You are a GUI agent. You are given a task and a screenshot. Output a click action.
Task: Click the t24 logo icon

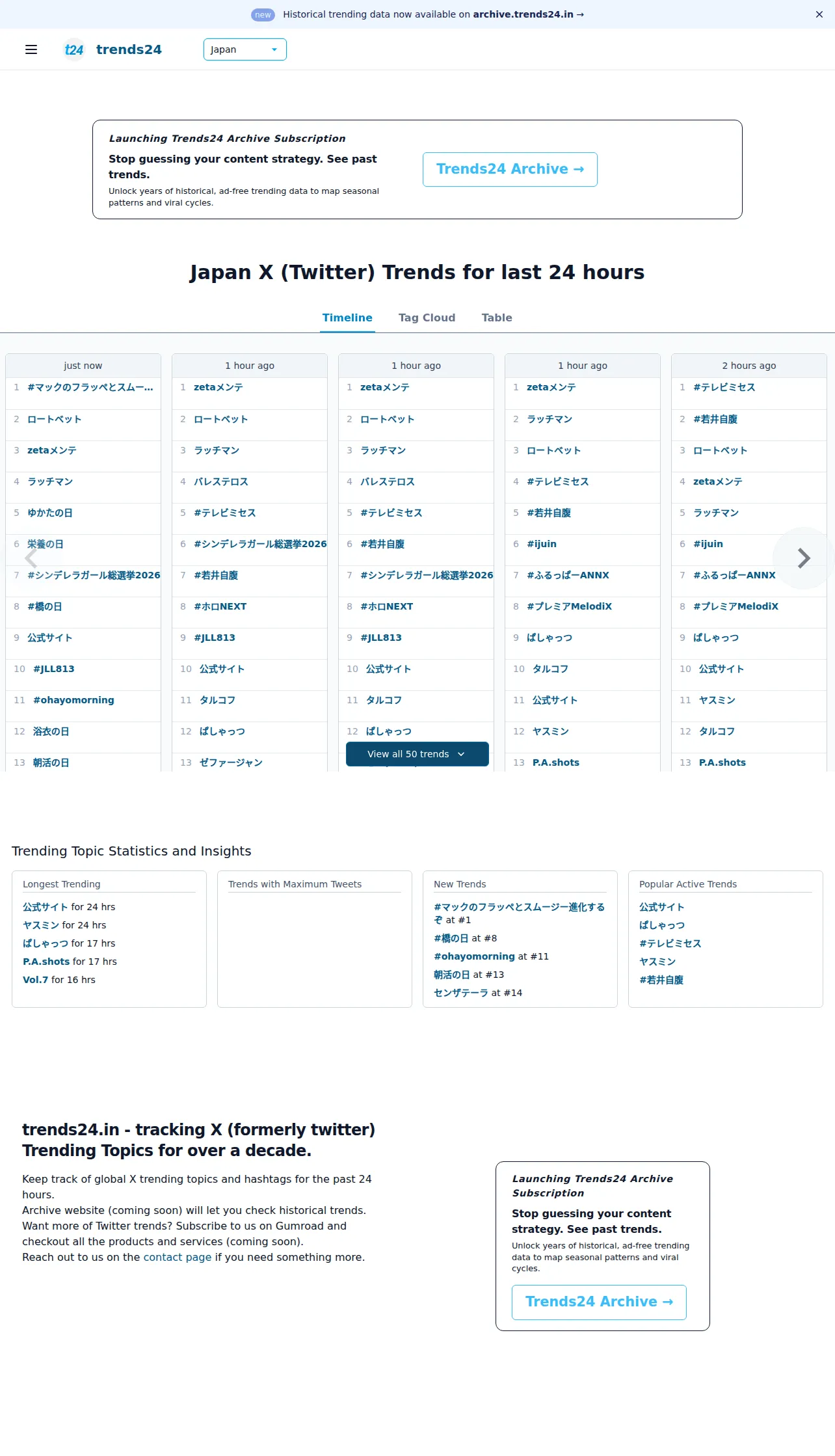coord(74,49)
